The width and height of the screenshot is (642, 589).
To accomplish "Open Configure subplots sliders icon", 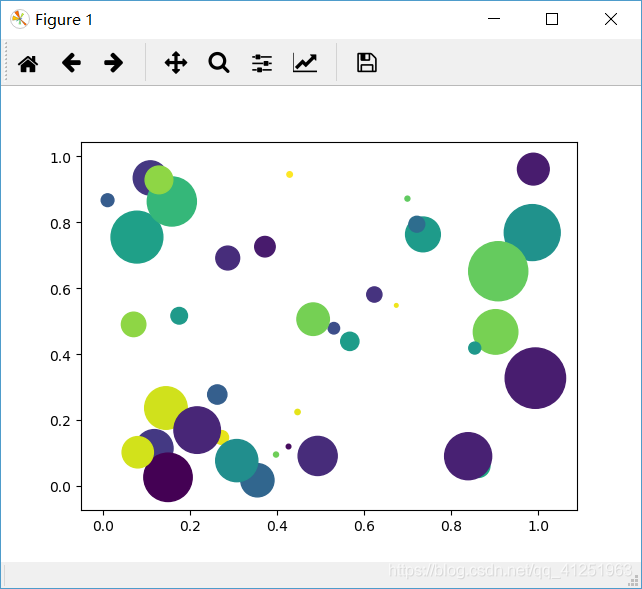I will (262, 63).
